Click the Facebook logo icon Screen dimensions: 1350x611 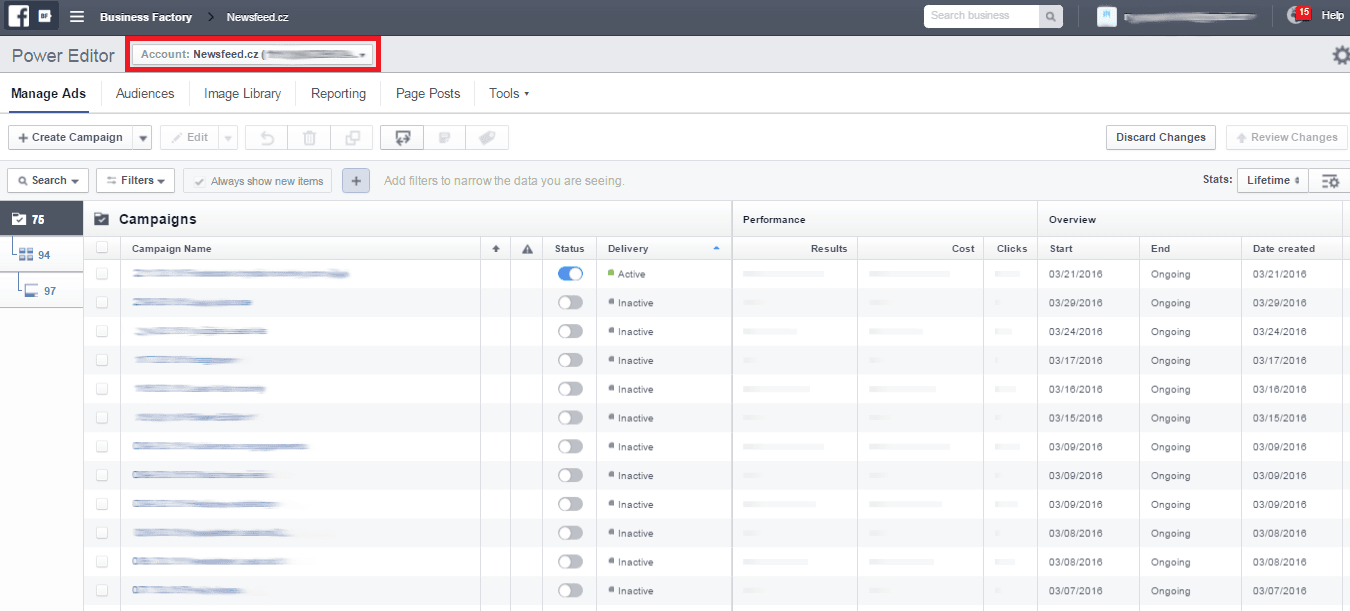click(x=19, y=16)
